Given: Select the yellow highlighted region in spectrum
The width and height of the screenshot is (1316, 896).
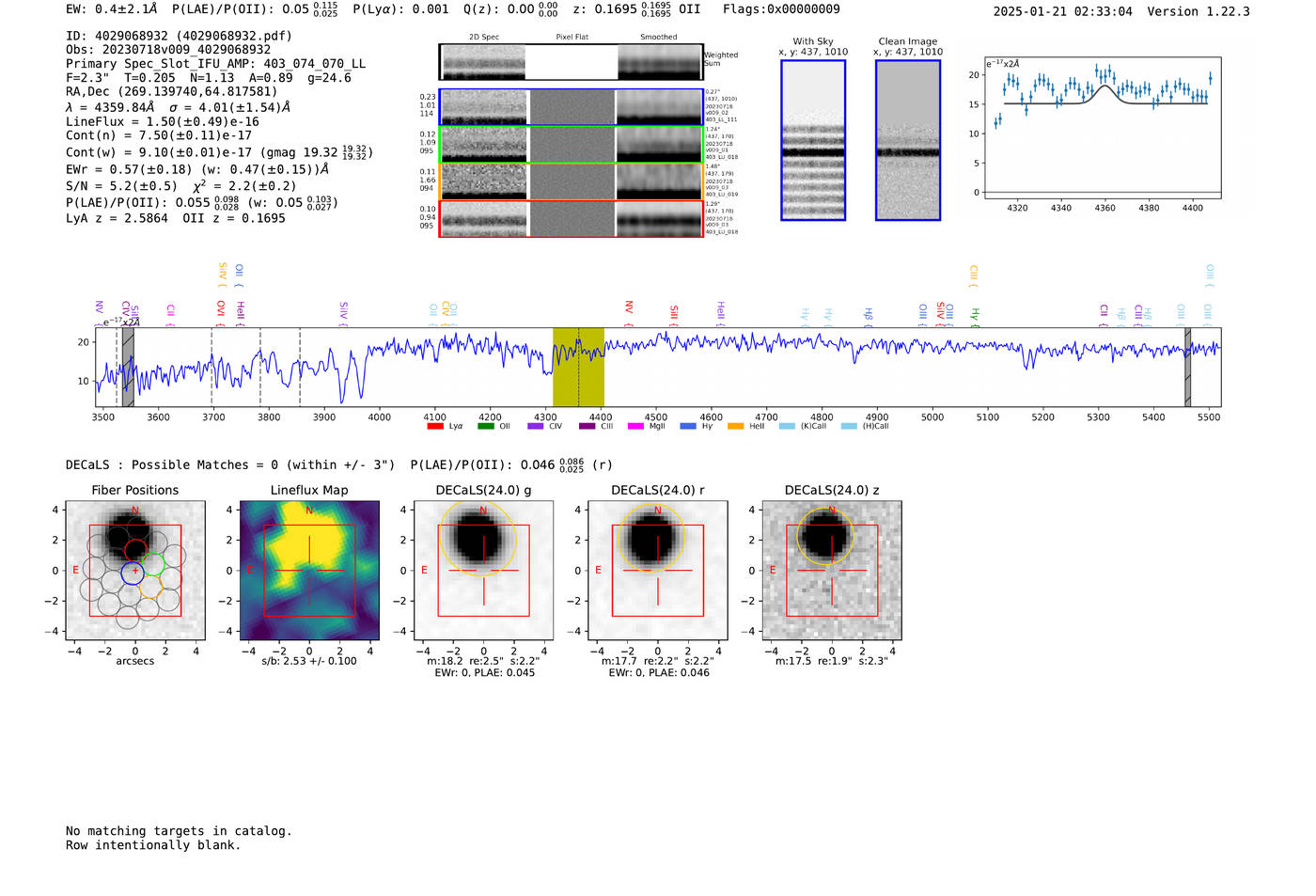Looking at the screenshot, I should coord(578,367).
